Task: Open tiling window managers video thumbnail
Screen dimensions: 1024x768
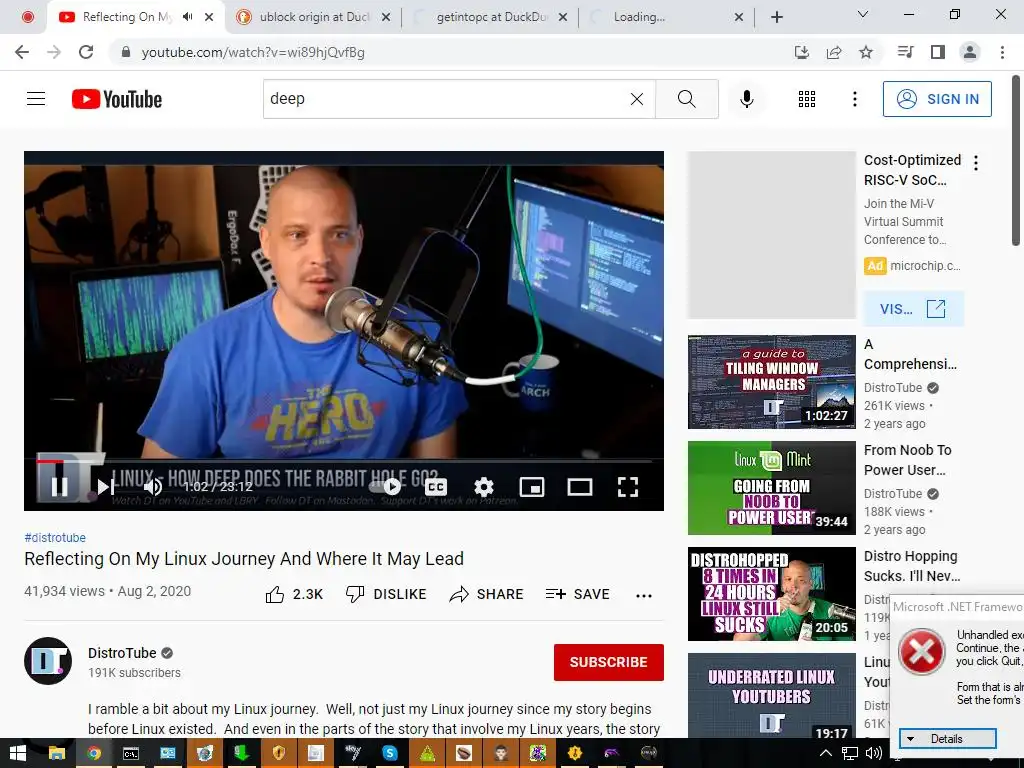Action: (771, 382)
